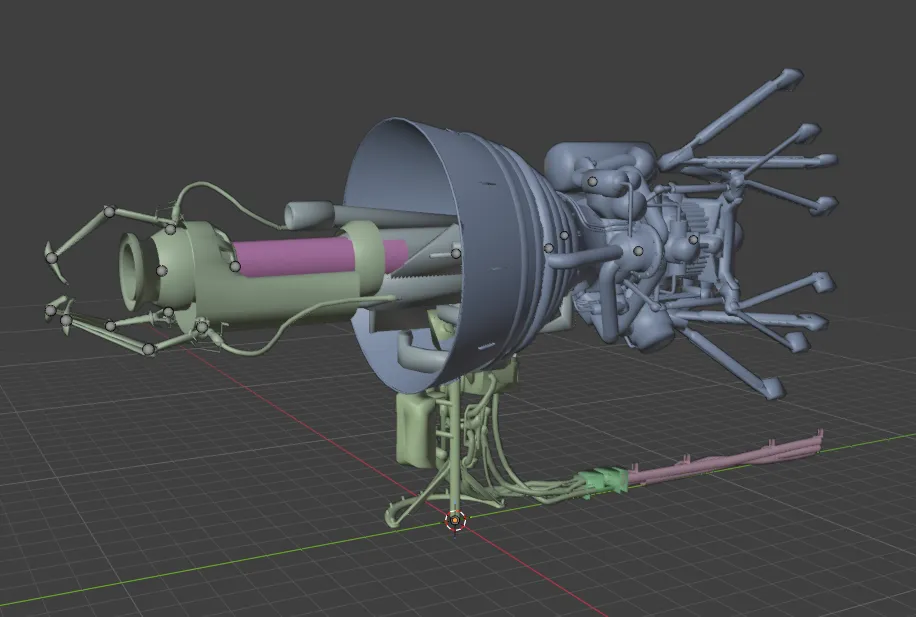This screenshot has height=617, width=916.
Task: Select the bright green connector block on the cables
Action: 606,480
